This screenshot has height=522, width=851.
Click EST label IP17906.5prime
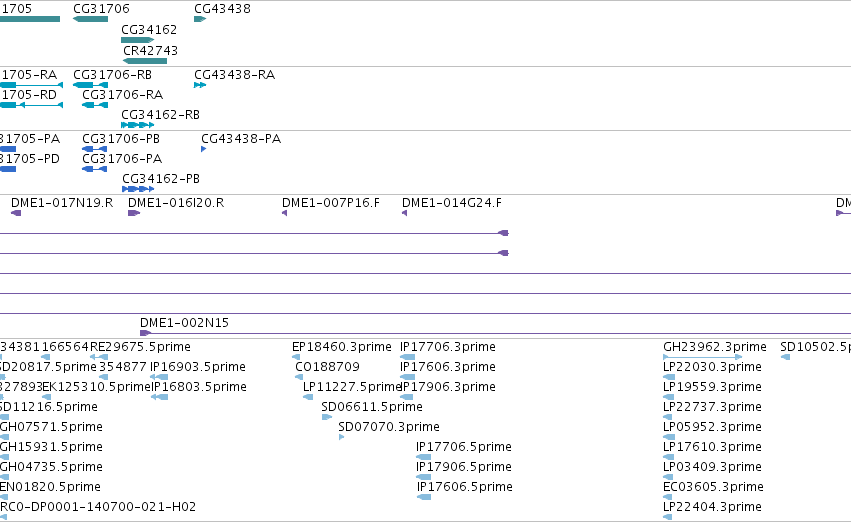464,467
